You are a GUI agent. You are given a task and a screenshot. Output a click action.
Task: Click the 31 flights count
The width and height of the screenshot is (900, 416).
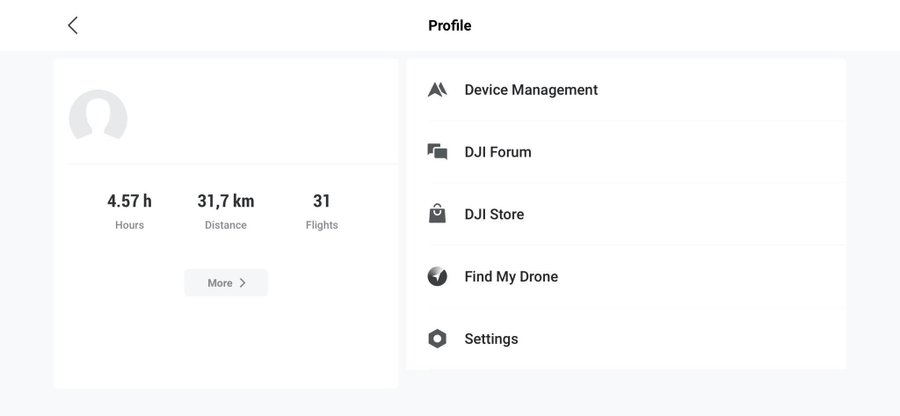point(322,201)
